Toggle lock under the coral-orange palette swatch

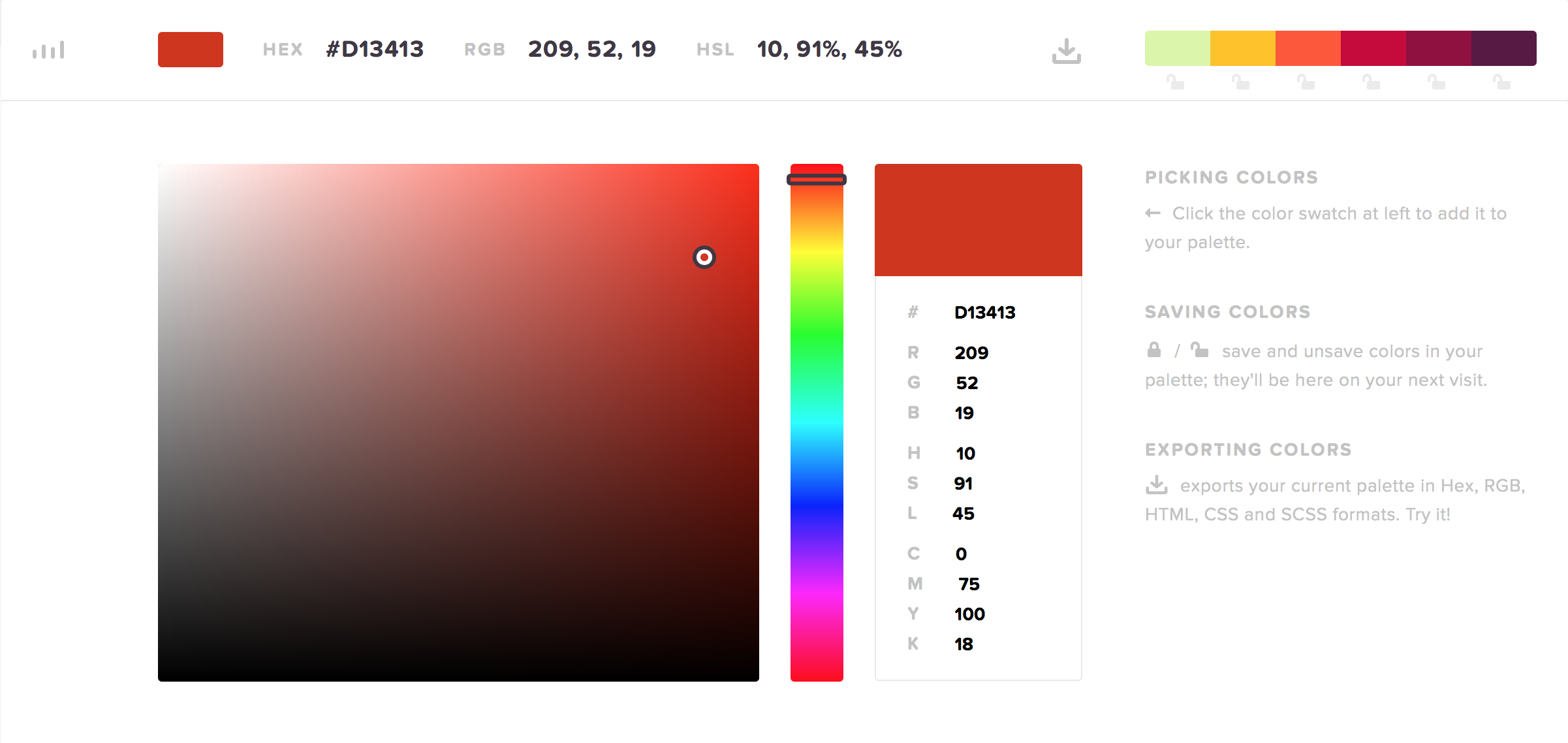(x=1306, y=82)
